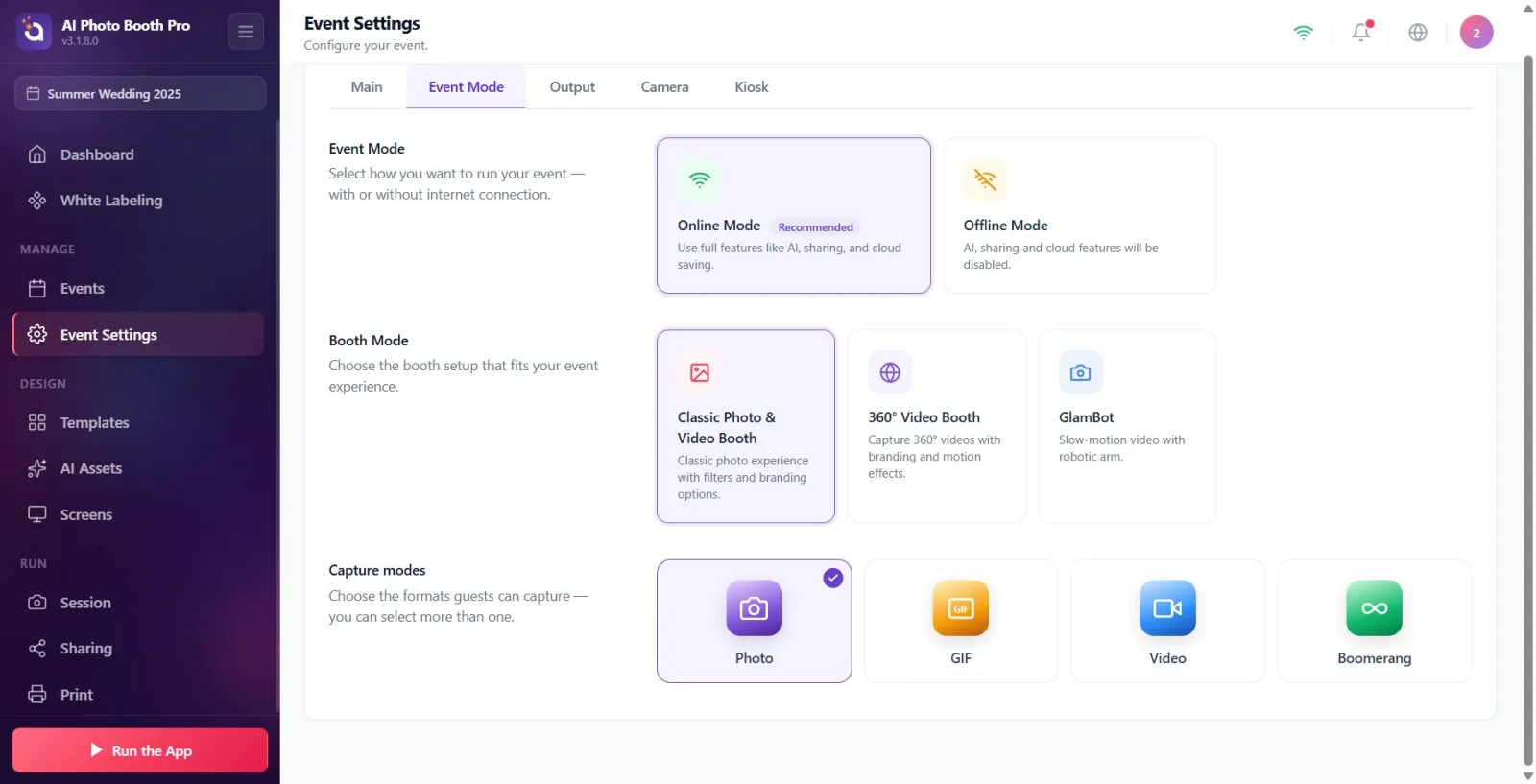The width and height of the screenshot is (1536, 784).
Task: Toggle the sidebar hamburger menu icon
Action: click(x=246, y=32)
